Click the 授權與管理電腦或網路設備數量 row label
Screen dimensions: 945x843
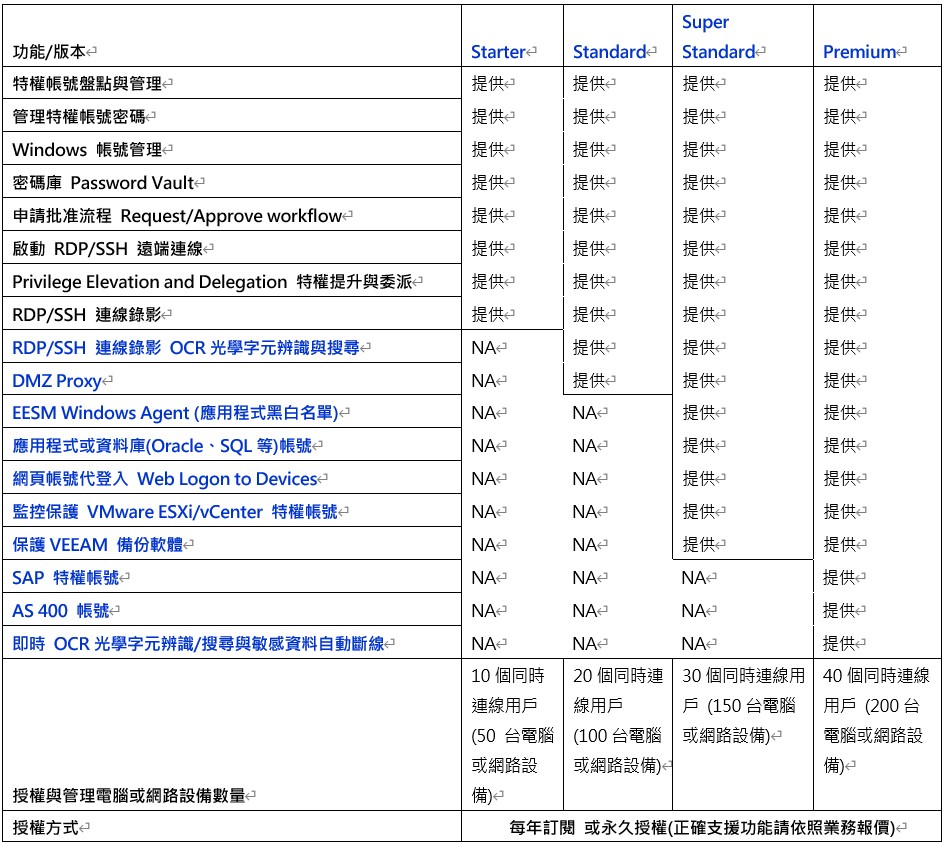pos(129,795)
